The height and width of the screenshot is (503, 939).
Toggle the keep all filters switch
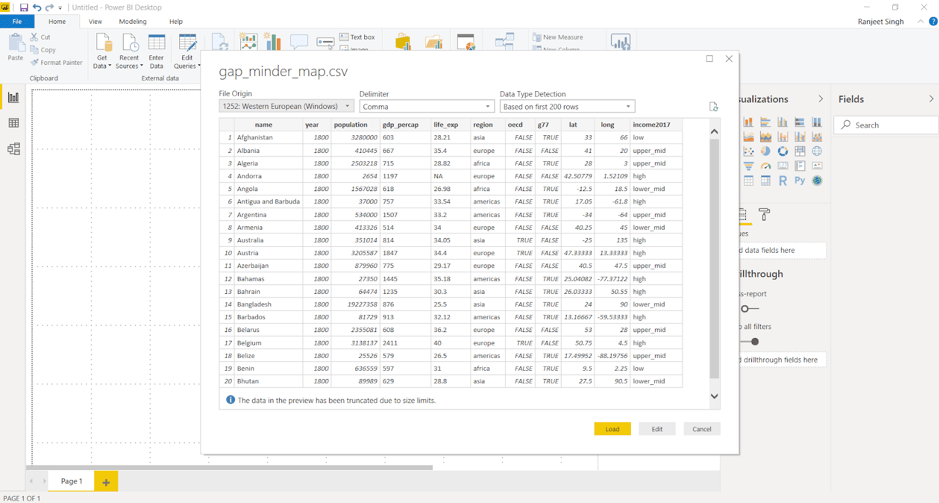(x=749, y=342)
